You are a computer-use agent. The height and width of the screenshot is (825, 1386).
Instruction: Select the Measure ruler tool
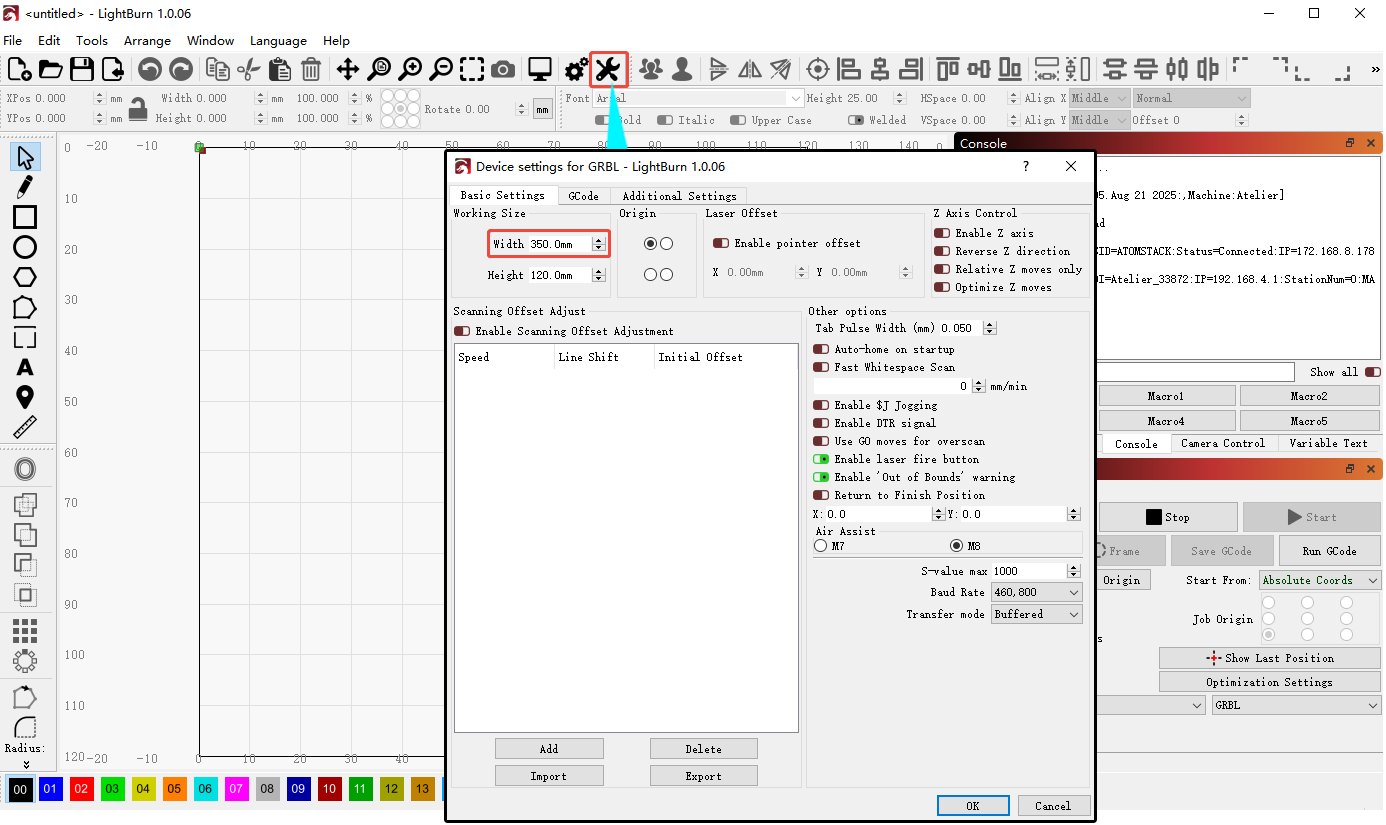tap(25, 427)
